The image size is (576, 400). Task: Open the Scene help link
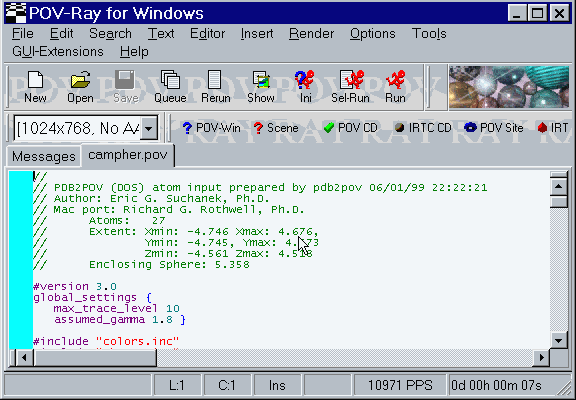pyautogui.click(x=276, y=128)
